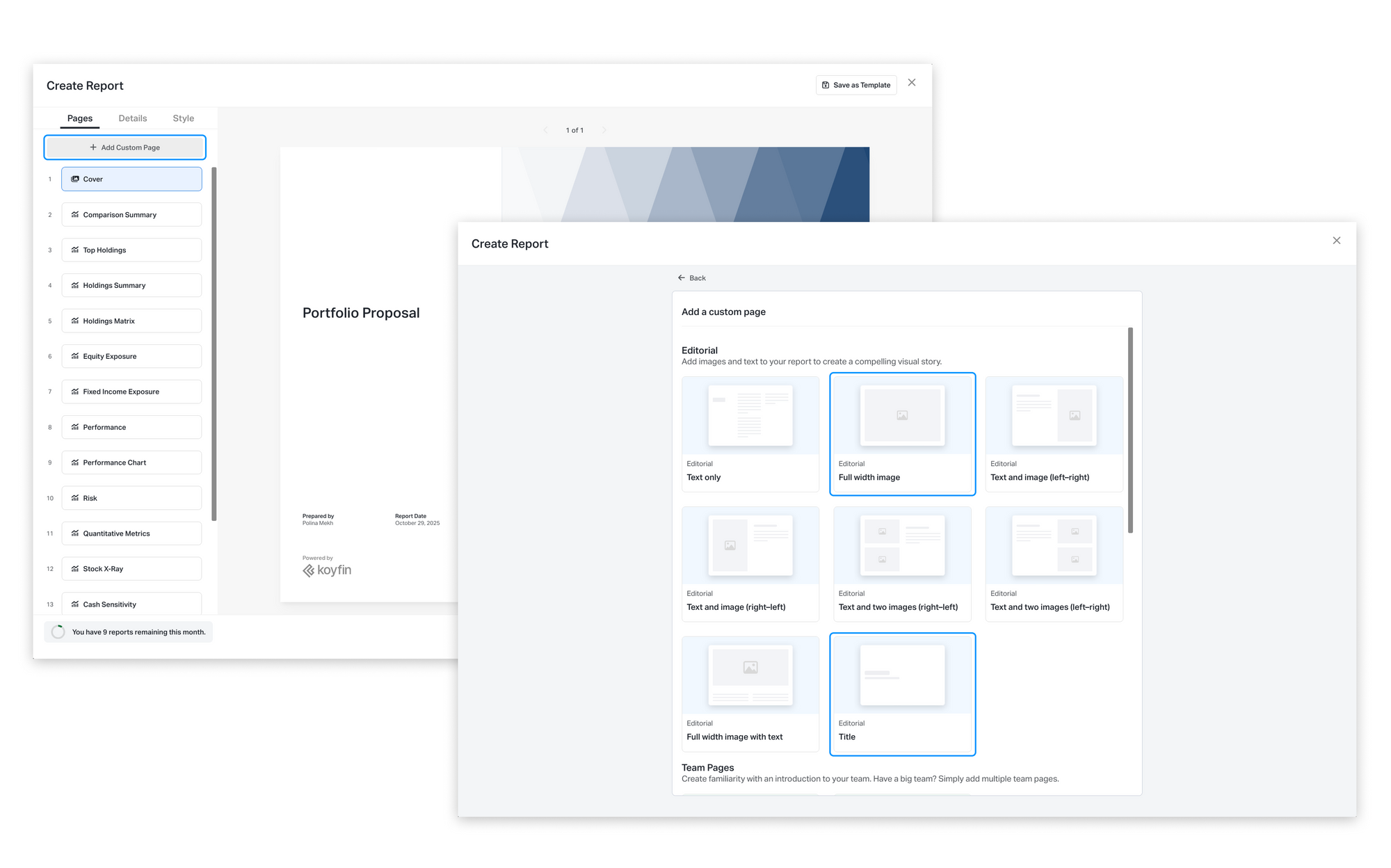1391x868 pixels.
Task: Click the plus icon on Add Custom Page
Action: (x=93, y=147)
